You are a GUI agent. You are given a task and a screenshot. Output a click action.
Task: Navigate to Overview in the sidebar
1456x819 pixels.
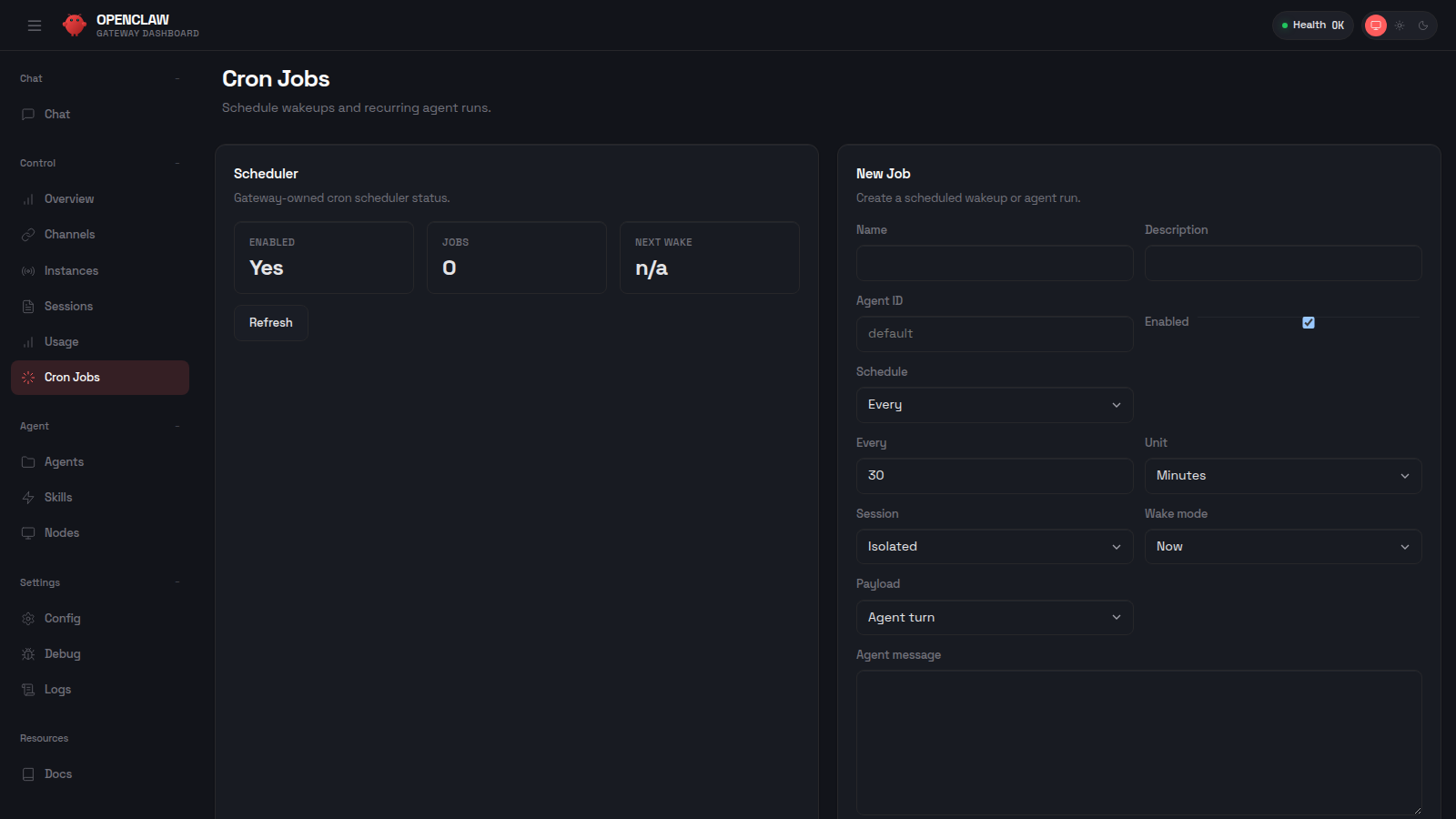point(69,198)
